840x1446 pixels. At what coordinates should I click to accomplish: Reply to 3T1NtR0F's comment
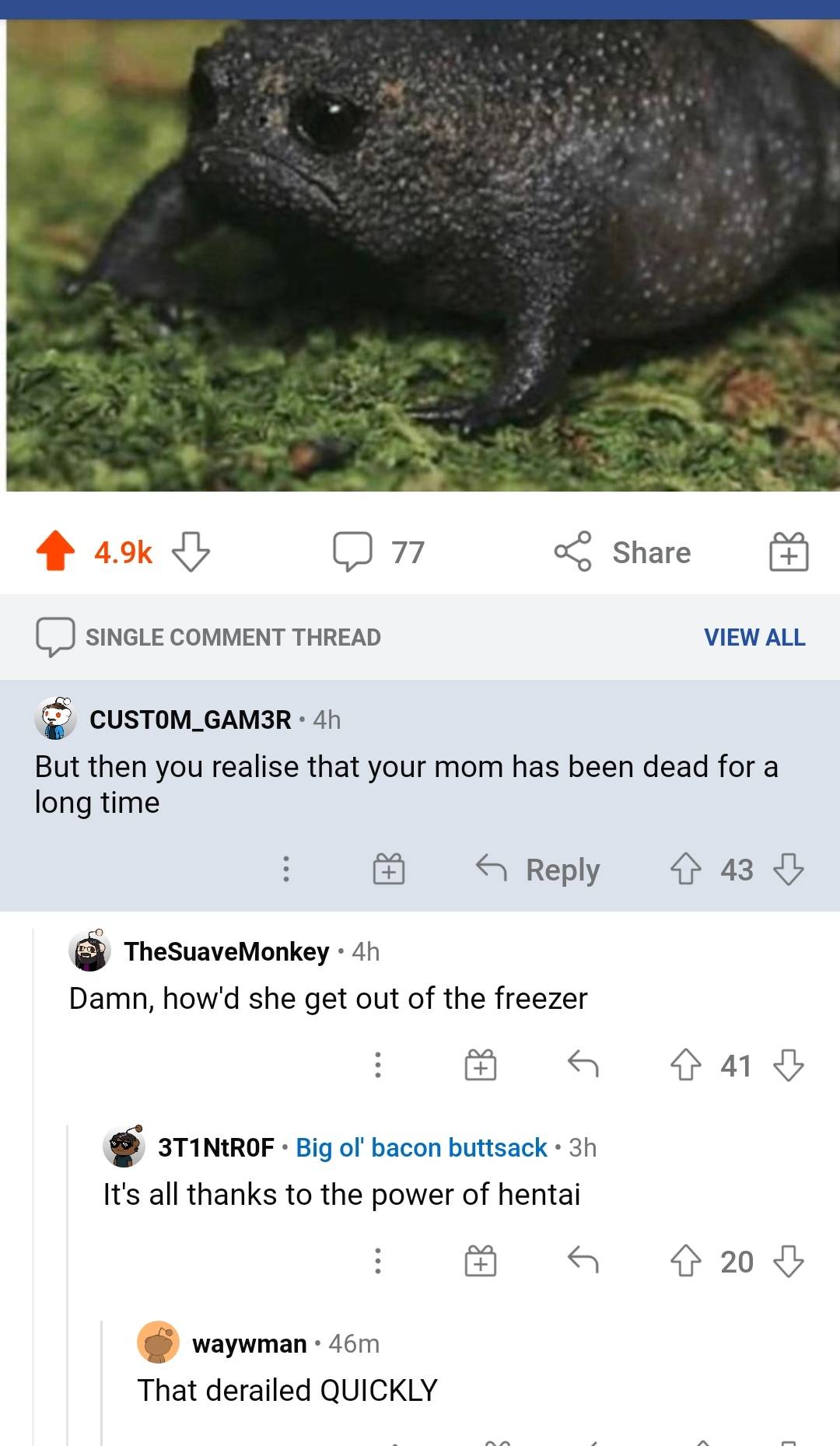583,1259
